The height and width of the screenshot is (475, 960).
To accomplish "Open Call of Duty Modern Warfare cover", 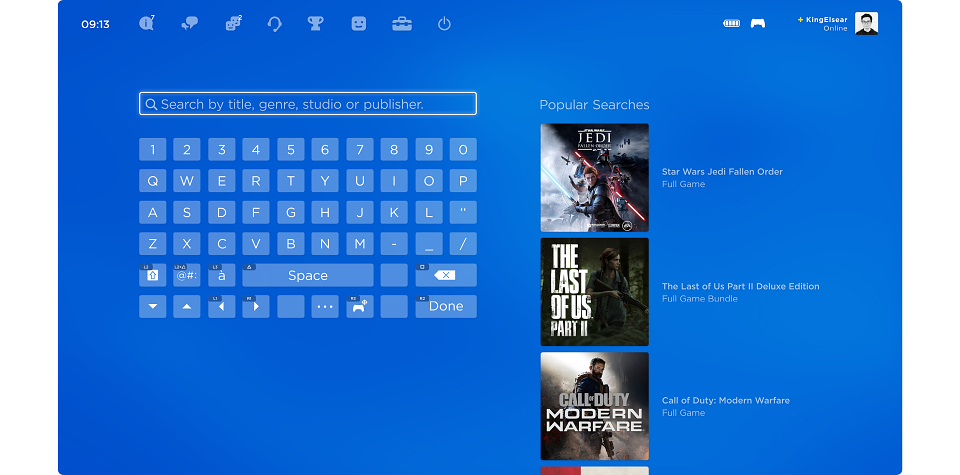I will click(594, 406).
